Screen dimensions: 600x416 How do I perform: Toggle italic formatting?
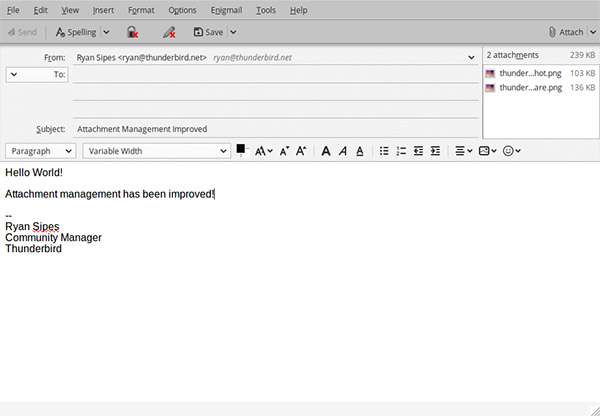pos(343,151)
